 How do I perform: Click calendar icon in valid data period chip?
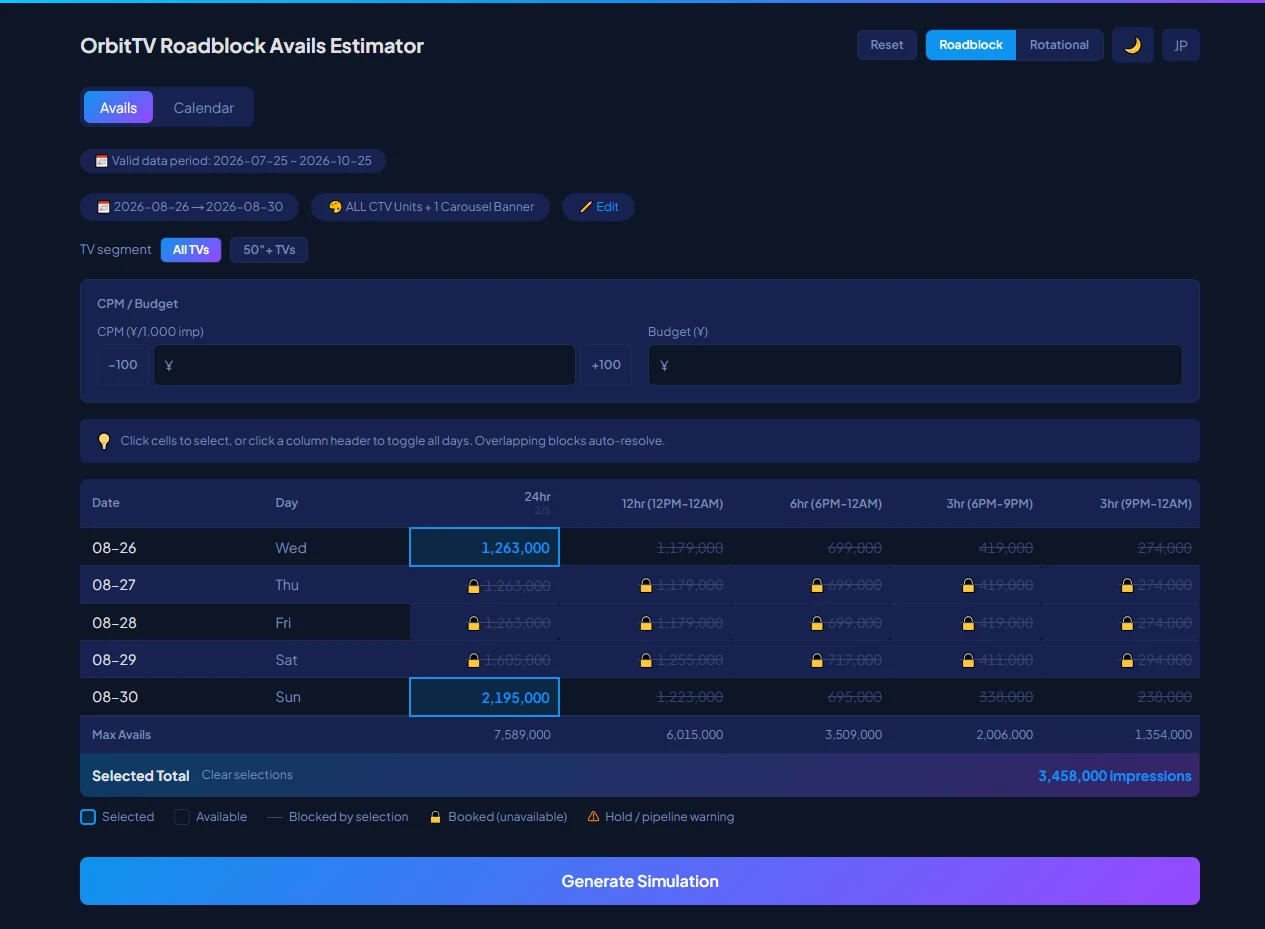(101, 161)
